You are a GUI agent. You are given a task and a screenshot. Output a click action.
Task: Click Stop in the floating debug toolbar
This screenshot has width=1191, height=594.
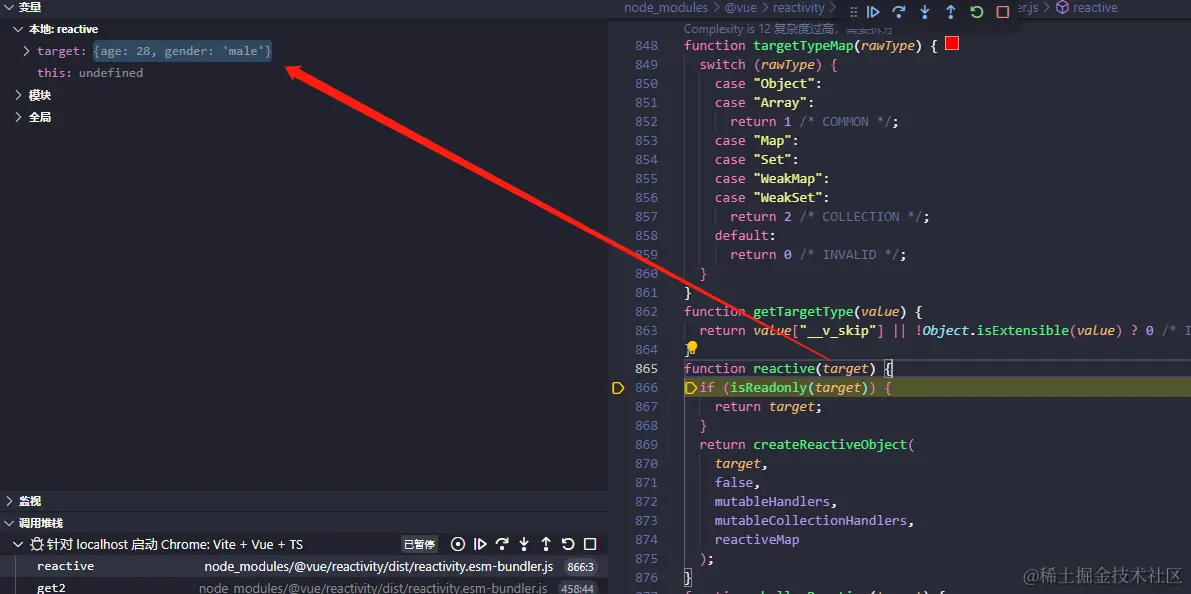pos(1003,11)
